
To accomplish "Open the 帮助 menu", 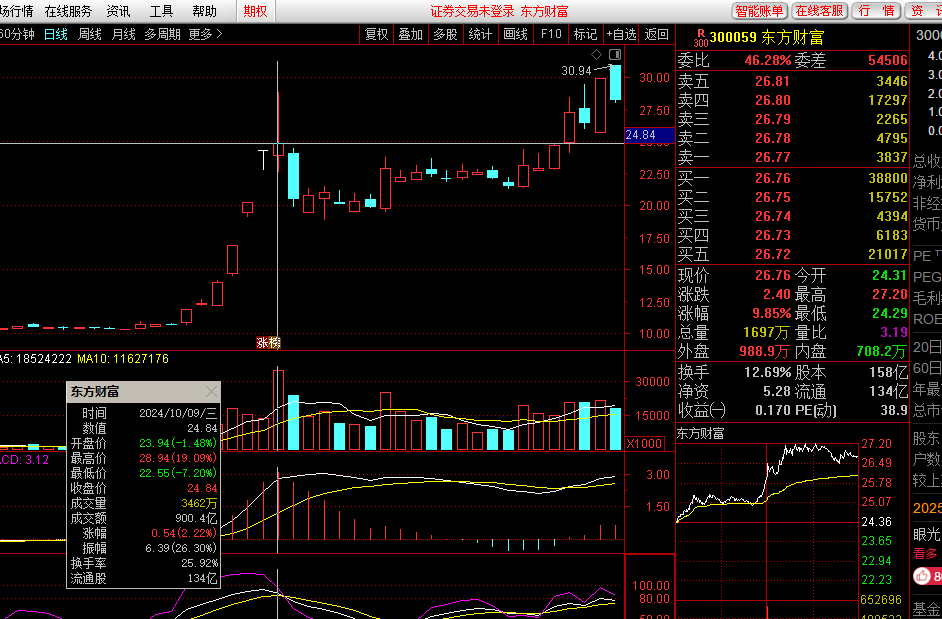I will (204, 11).
